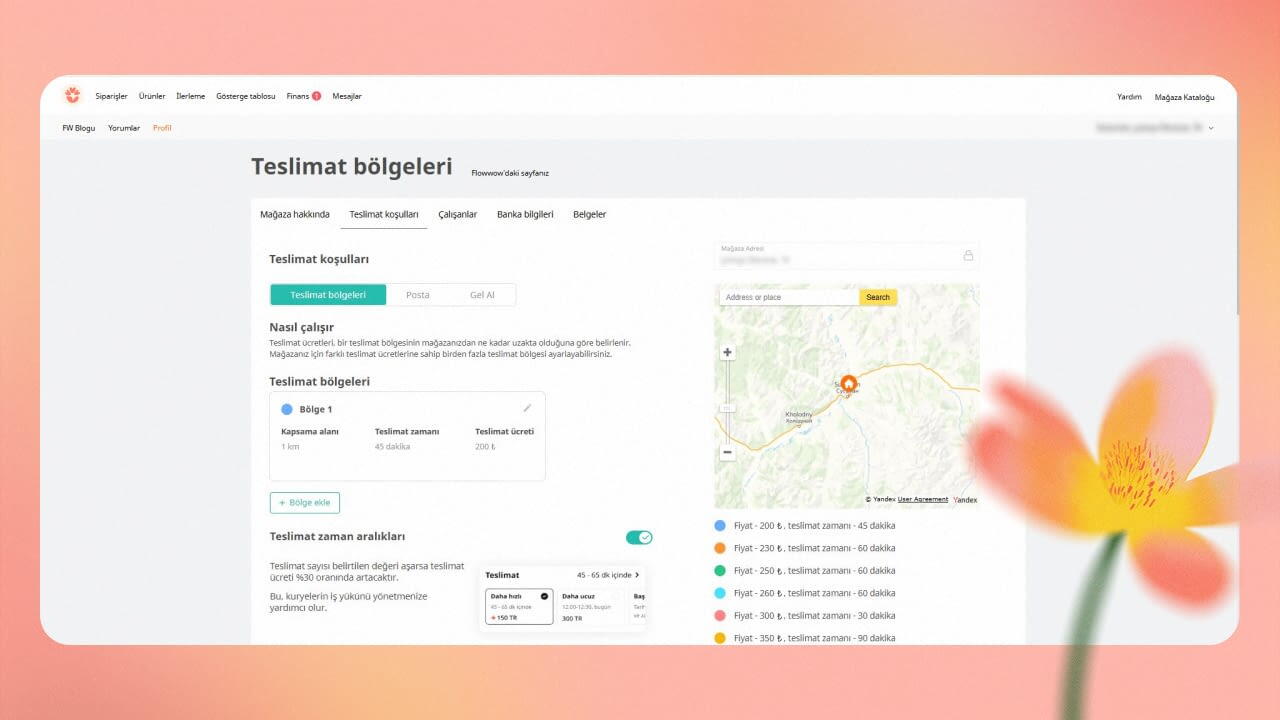Screen dimensions: 1280x720
Task: Select the Daha hızlı delivery card
Action: (x=519, y=606)
